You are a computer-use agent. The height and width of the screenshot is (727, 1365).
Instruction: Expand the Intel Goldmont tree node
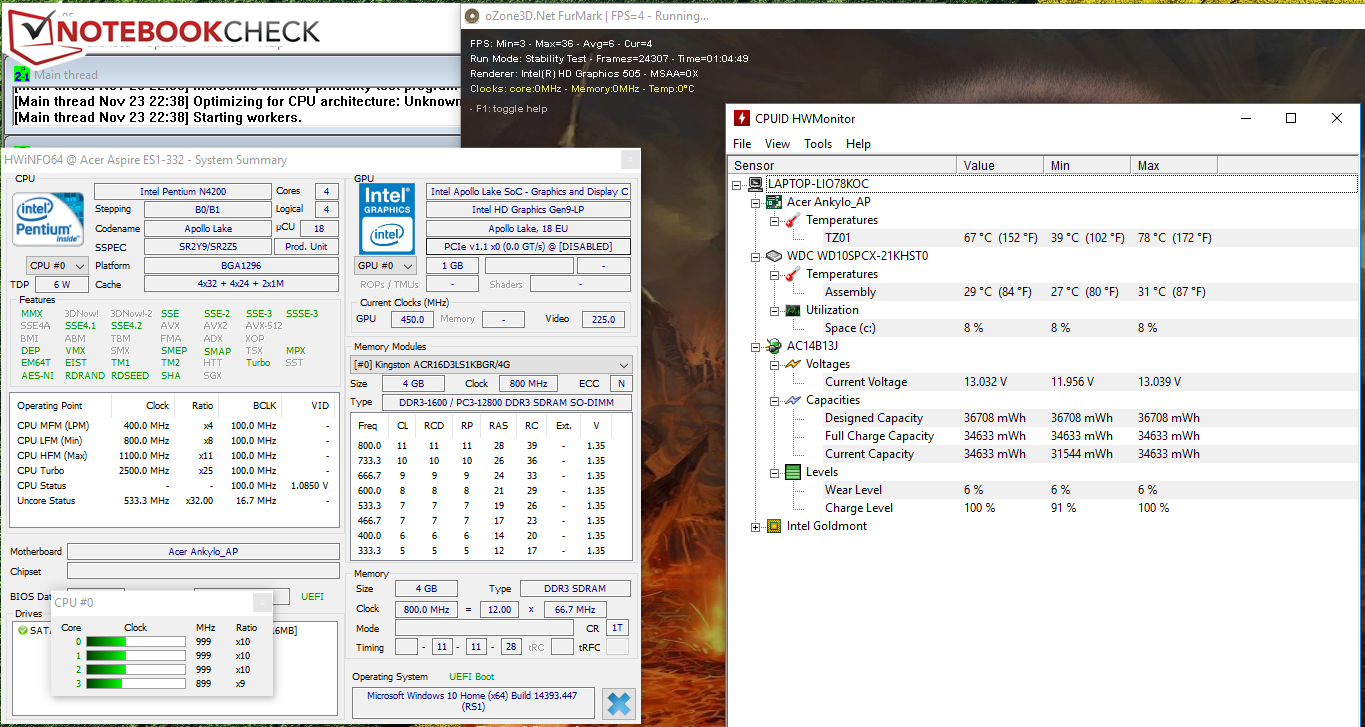click(756, 526)
